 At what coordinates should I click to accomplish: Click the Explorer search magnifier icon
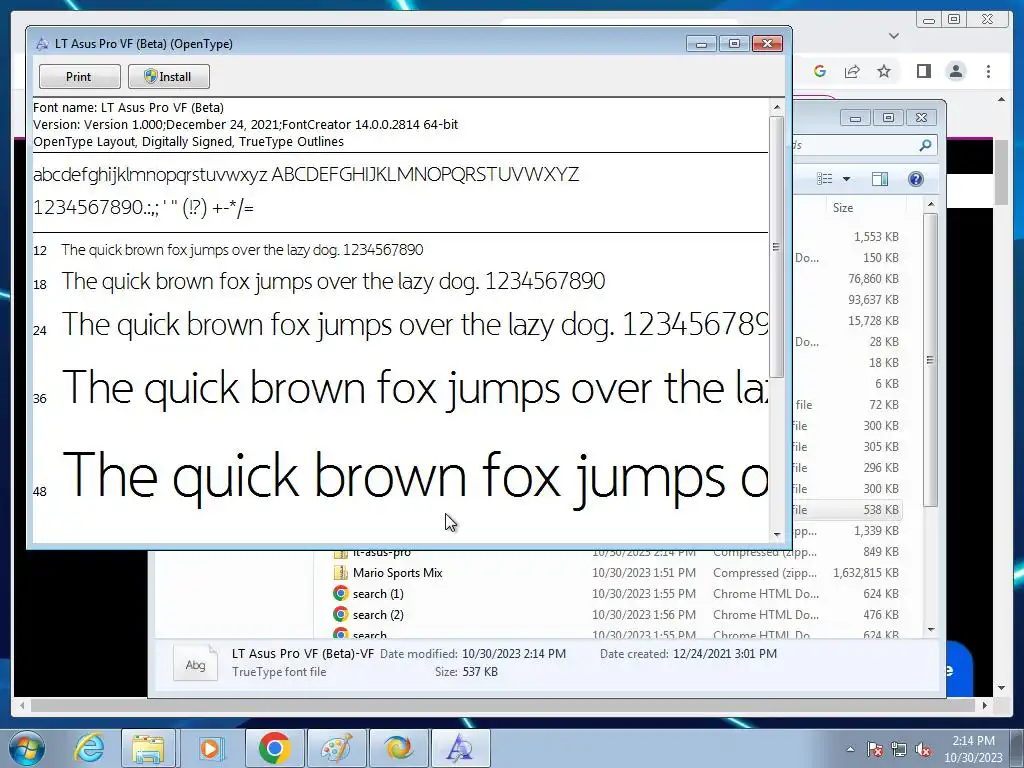[925, 145]
